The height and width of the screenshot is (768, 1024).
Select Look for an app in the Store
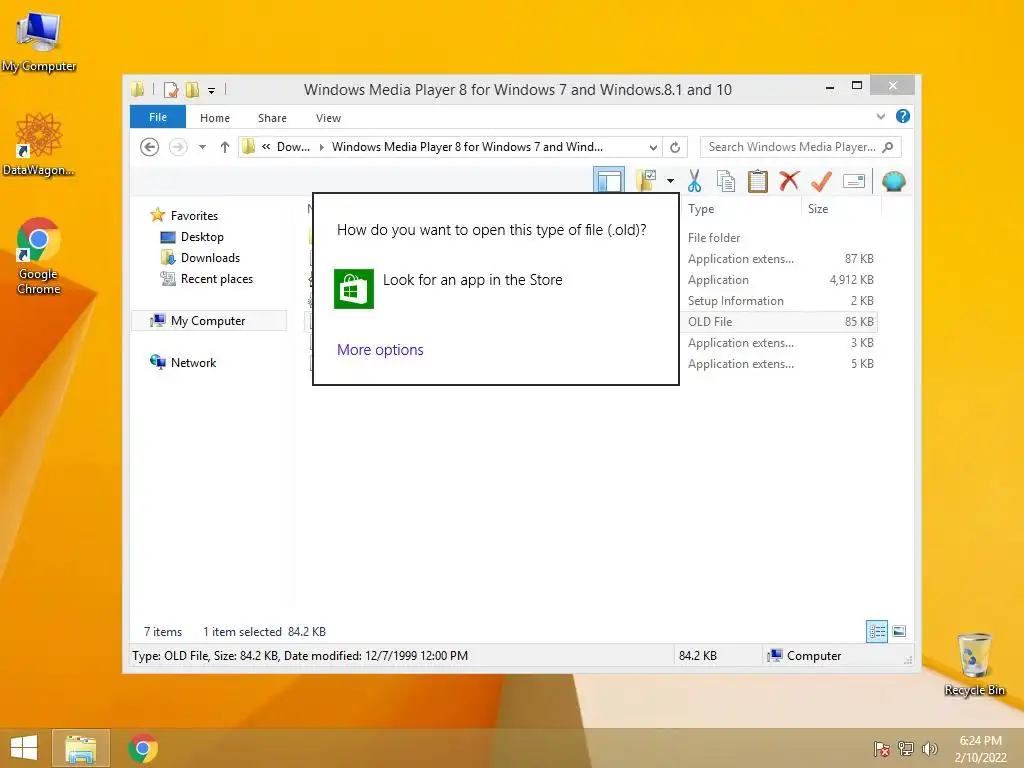449,288
